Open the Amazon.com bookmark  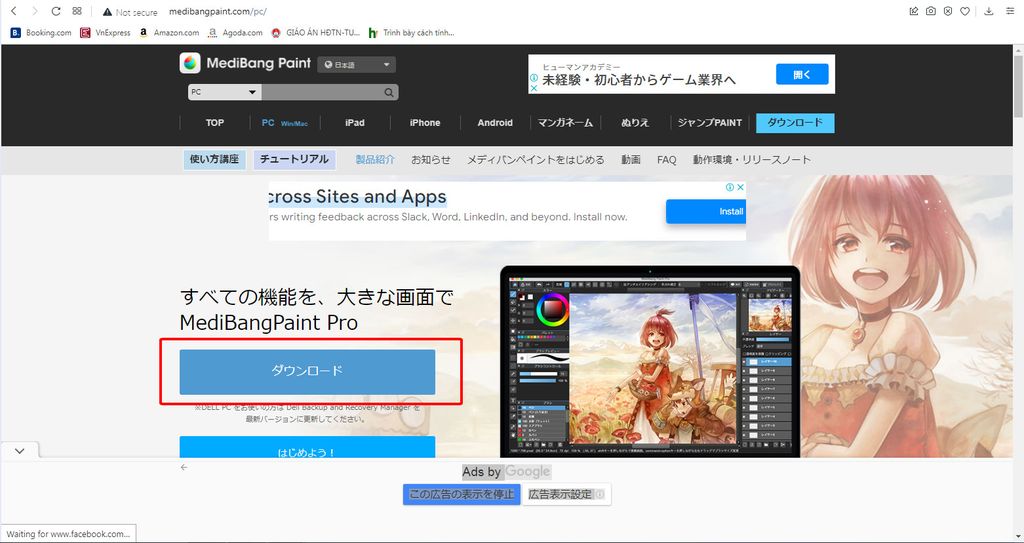(169, 33)
